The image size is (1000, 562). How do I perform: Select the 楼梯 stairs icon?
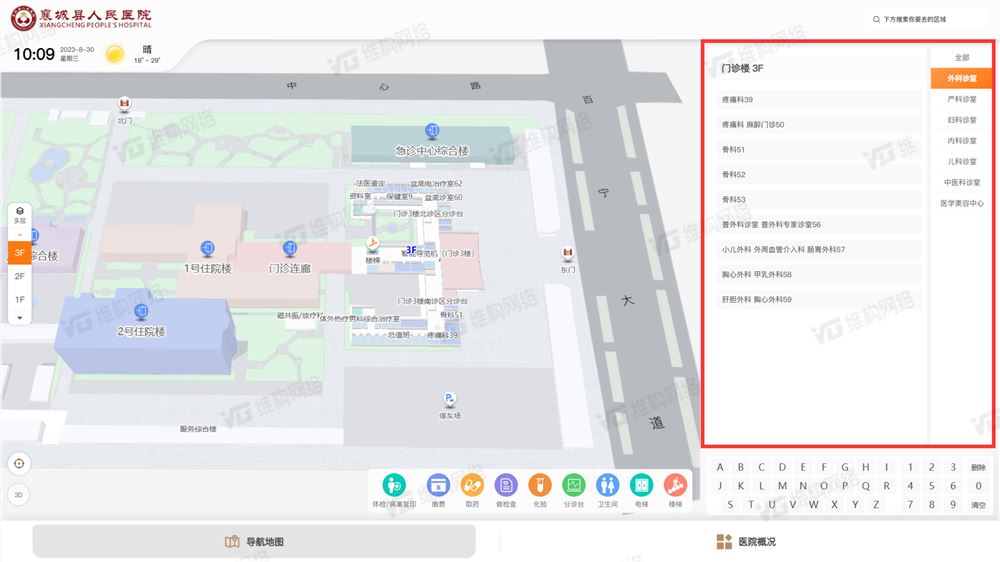[675, 485]
